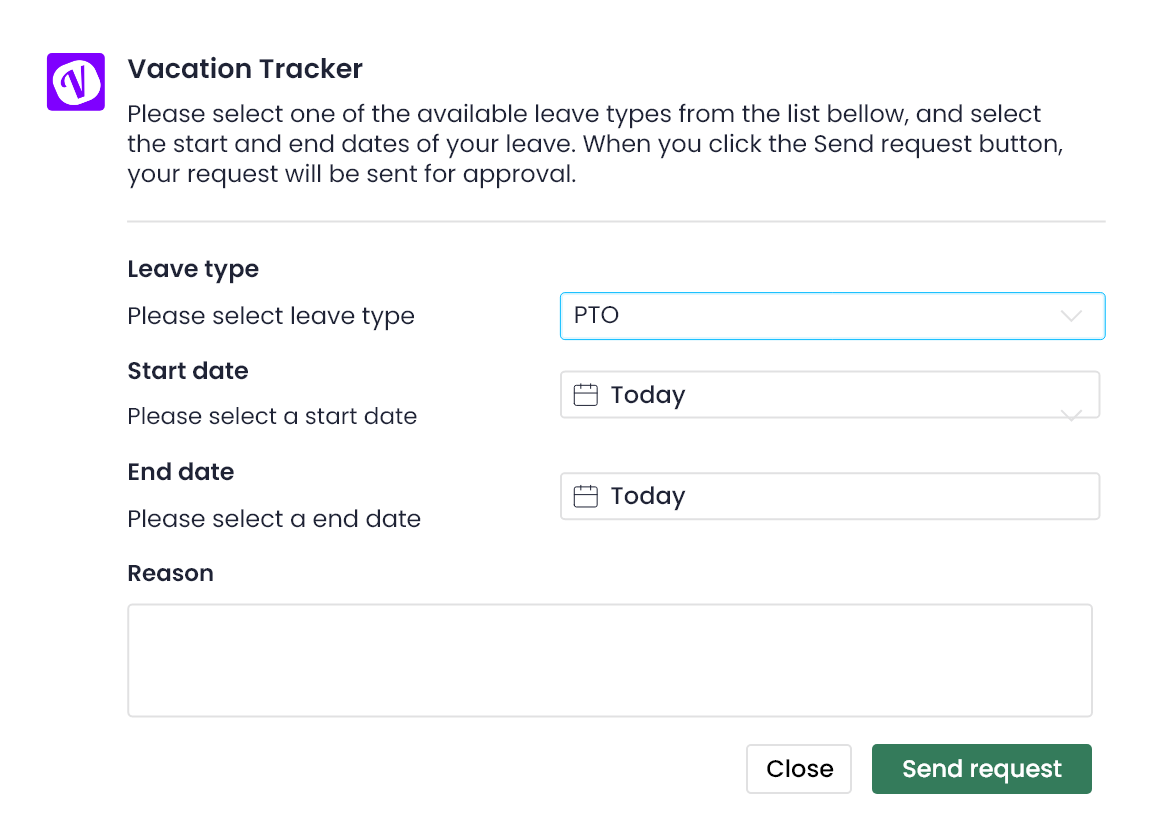Click the Close button
The image size is (1160, 828).
(x=799, y=769)
